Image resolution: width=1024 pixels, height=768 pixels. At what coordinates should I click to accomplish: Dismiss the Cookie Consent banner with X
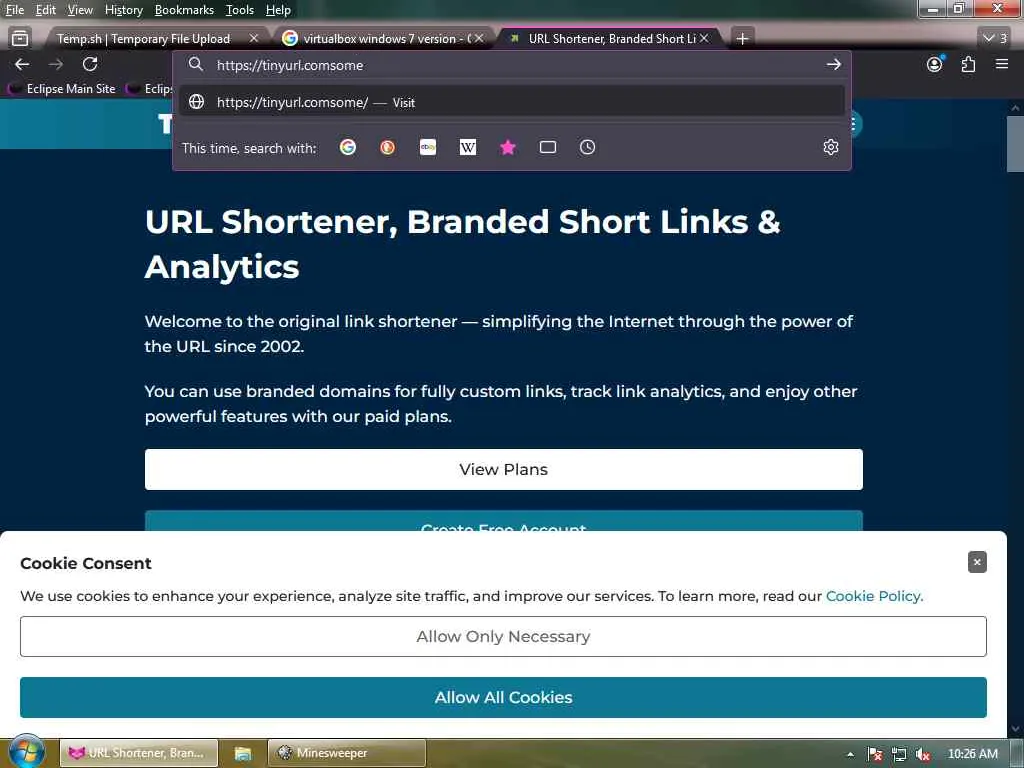[x=977, y=562]
